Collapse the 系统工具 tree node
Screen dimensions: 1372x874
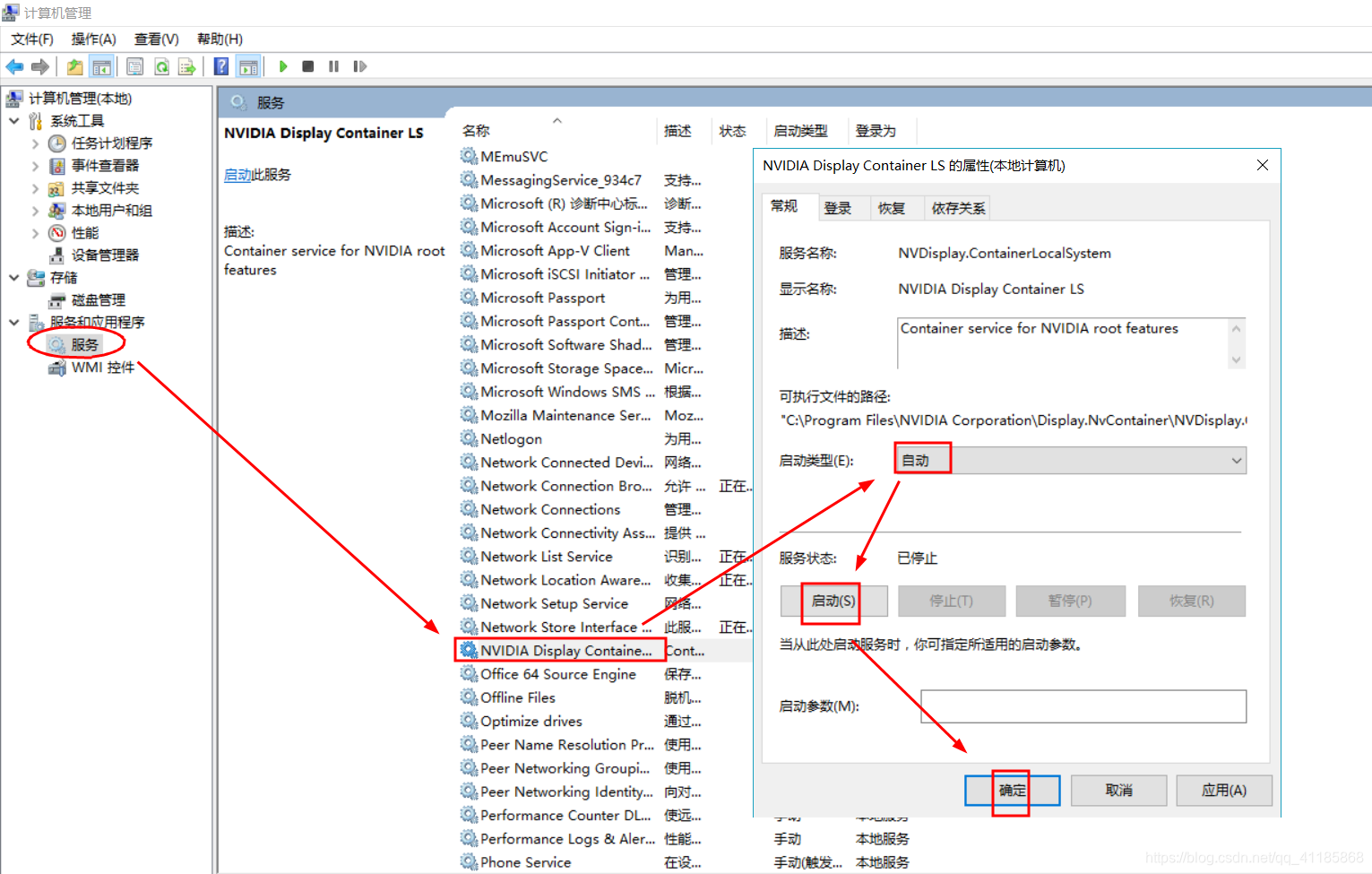pyautogui.click(x=13, y=120)
